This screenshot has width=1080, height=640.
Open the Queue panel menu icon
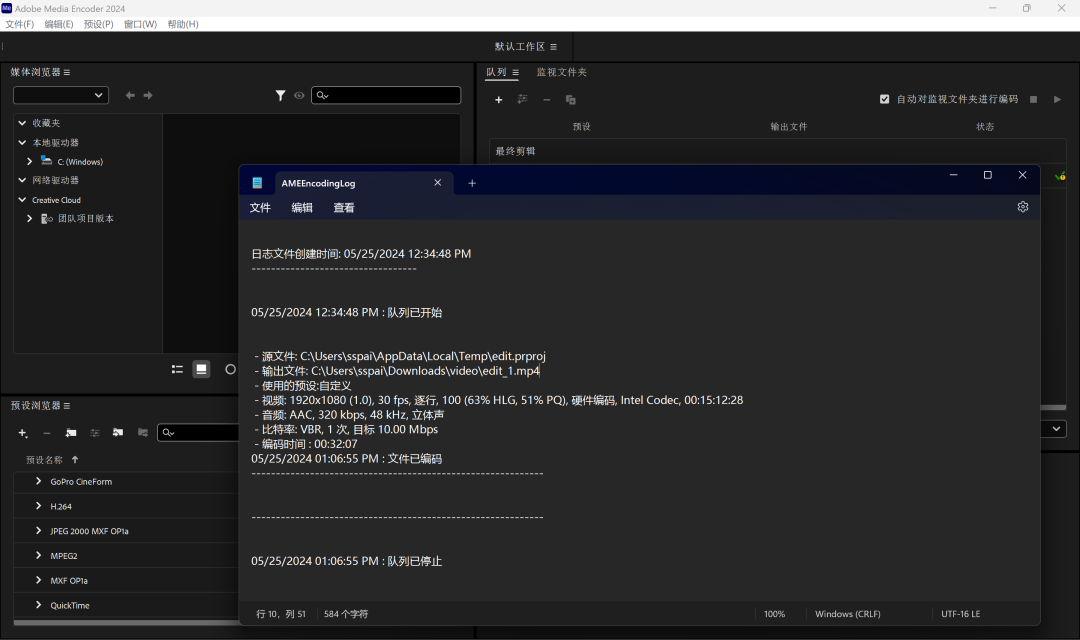(x=515, y=72)
